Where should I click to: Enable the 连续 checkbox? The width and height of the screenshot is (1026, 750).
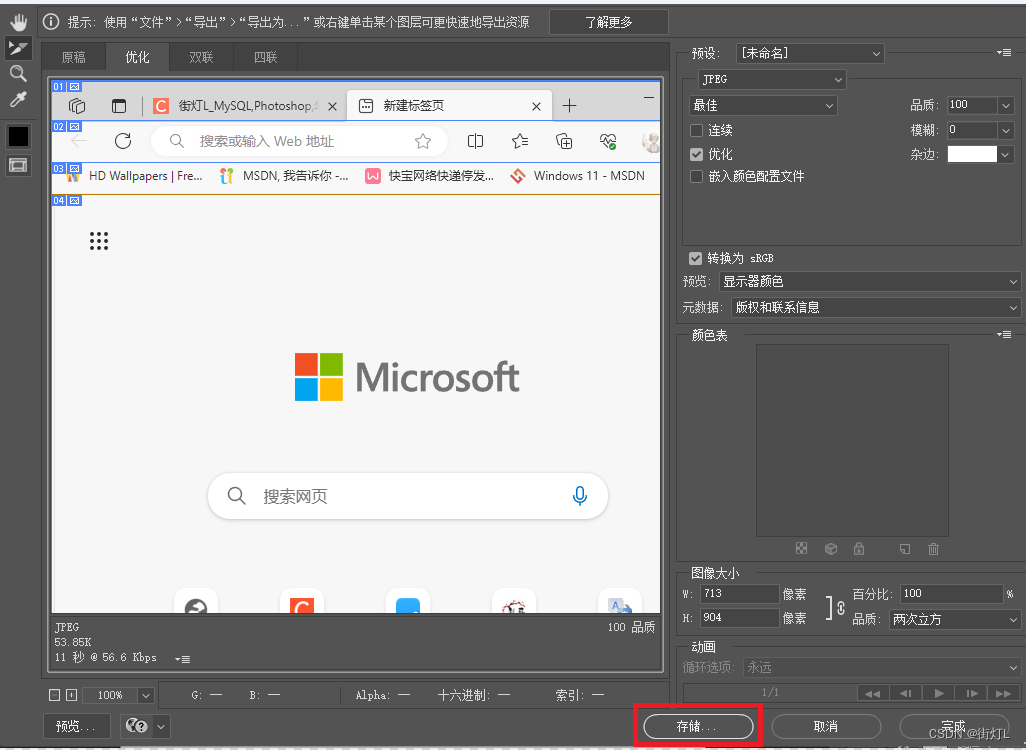tap(696, 130)
